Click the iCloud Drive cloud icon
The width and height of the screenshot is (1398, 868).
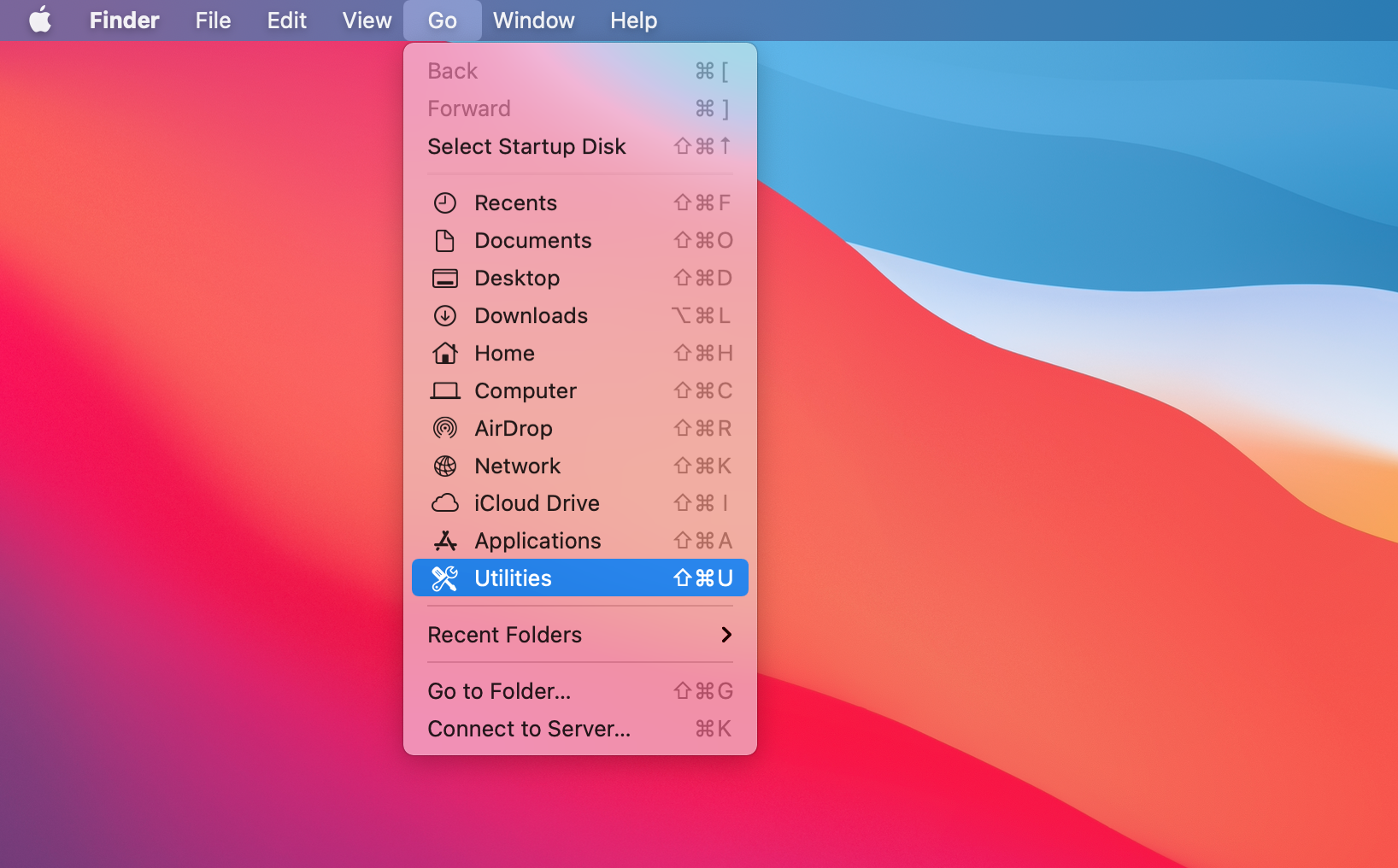pos(445,503)
